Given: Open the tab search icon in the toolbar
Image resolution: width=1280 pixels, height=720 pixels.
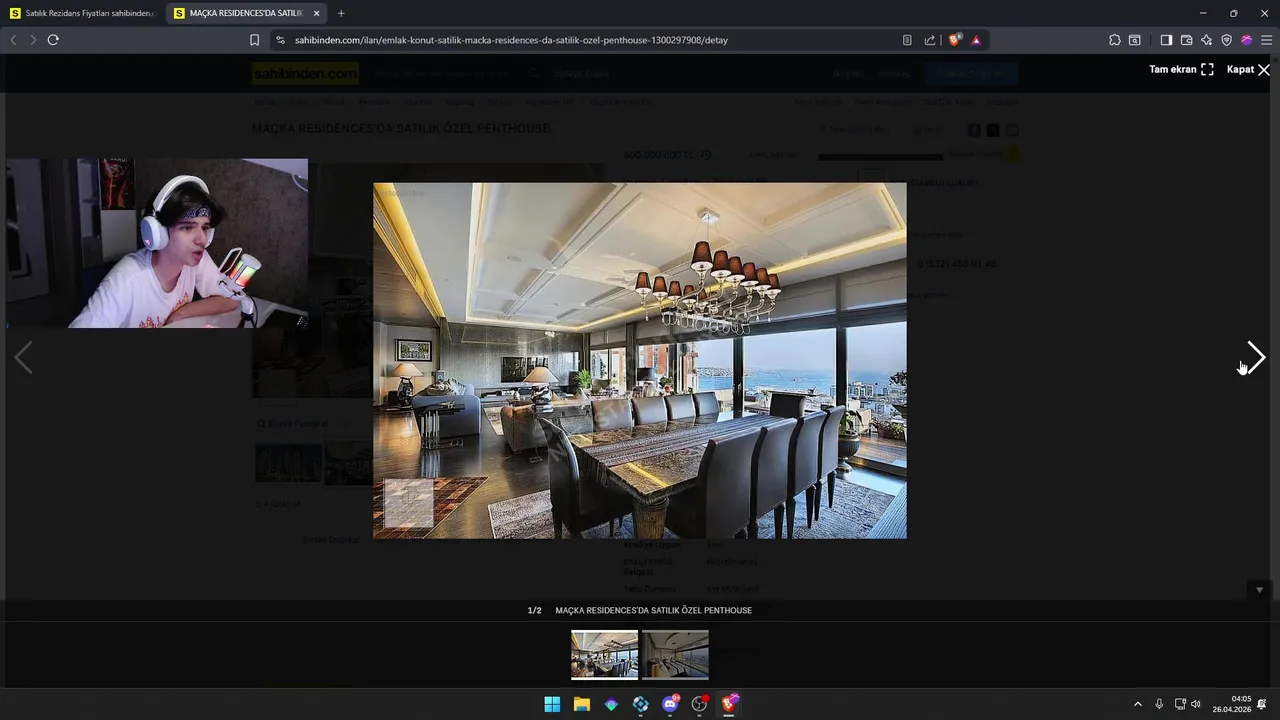Looking at the screenshot, I should tap(1135, 40).
